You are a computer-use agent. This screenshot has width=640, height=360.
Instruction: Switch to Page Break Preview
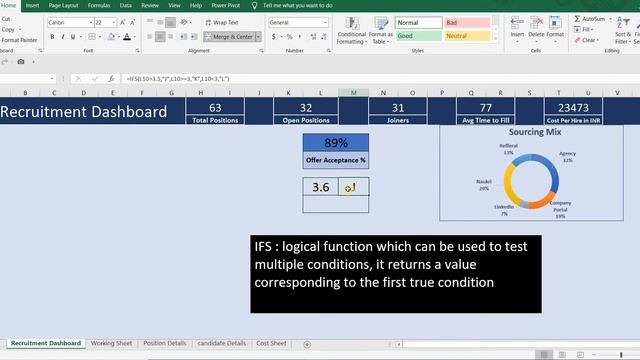pyautogui.click(x=580, y=355)
